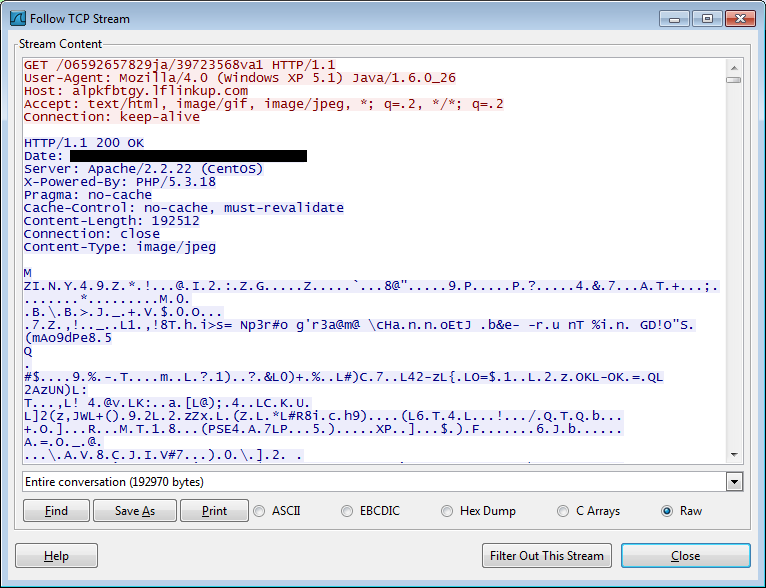The image size is (766, 588).
Task: Select the C Arrays format option
Action: [x=564, y=511]
